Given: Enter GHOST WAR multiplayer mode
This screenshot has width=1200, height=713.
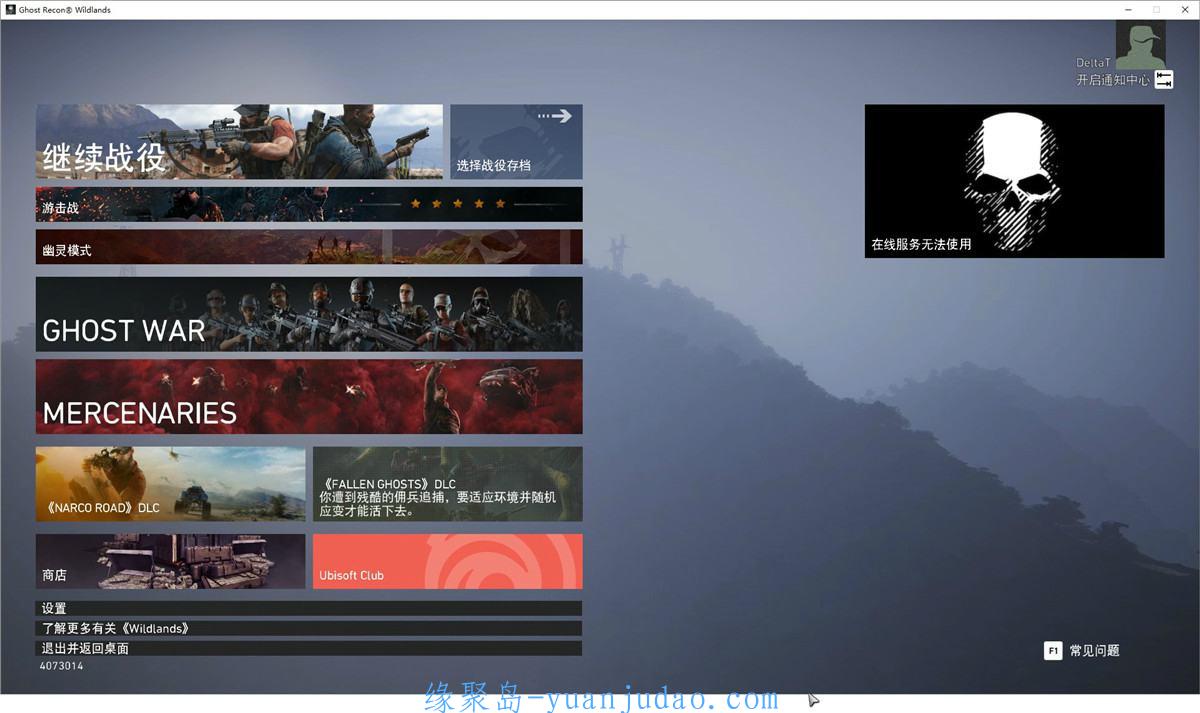Looking at the screenshot, I should tap(309, 314).
